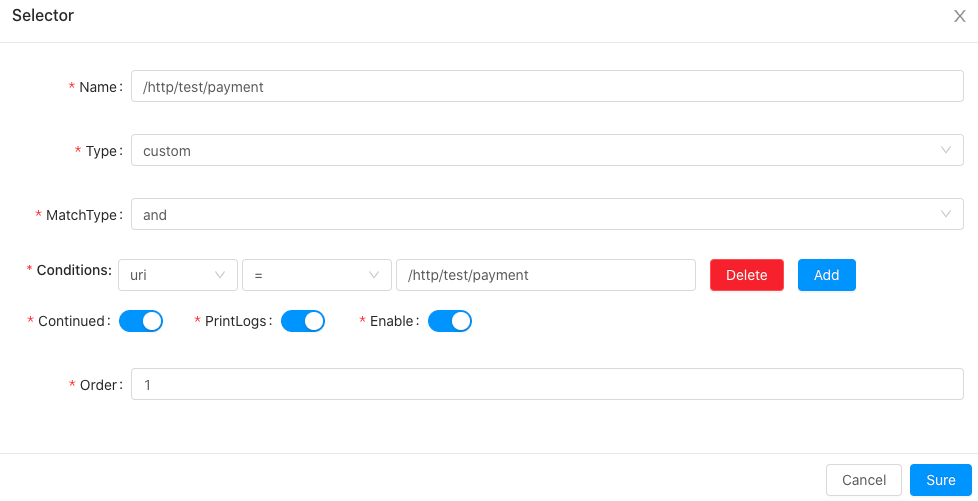
Task: Confirm with the Sure button
Action: (940, 480)
